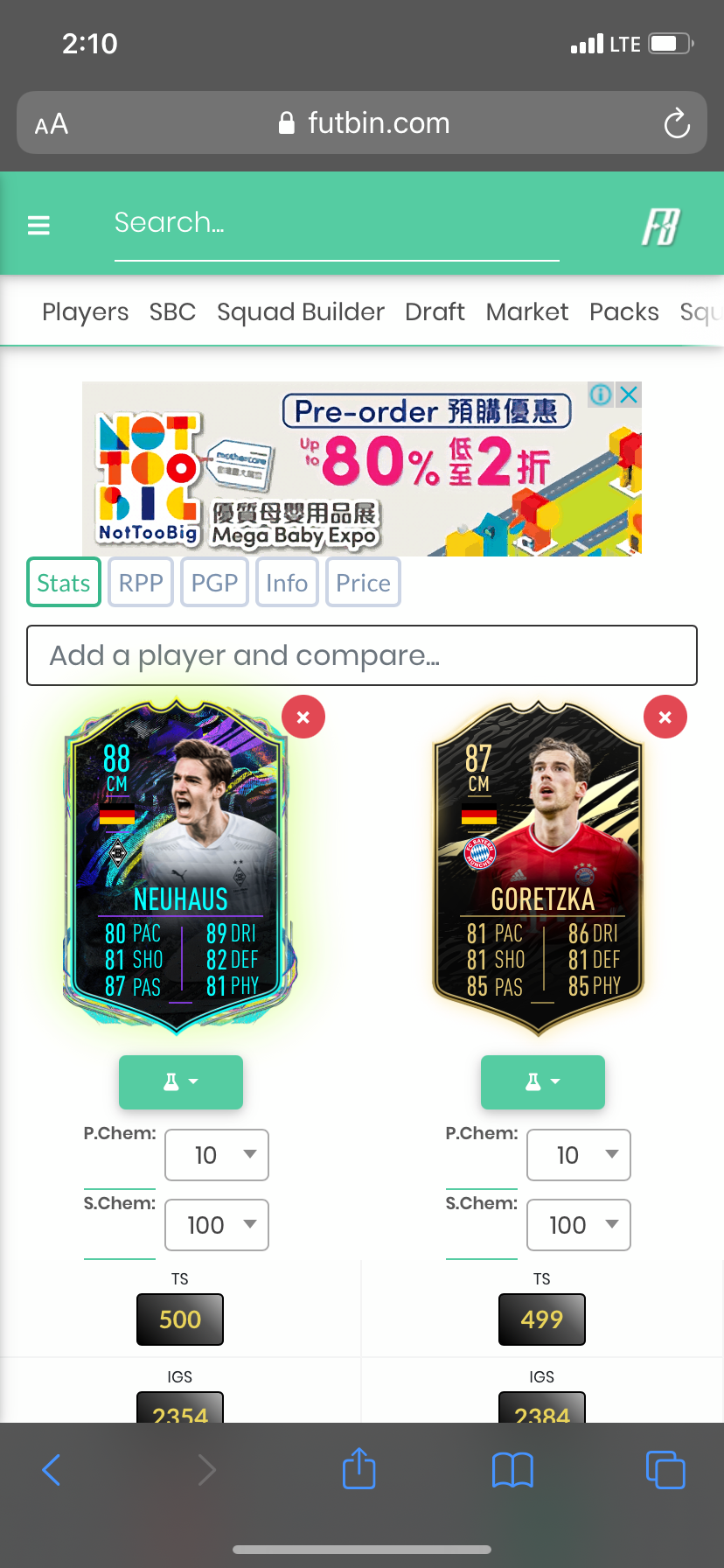The height and width of the screenshot is (1568, 724).
Task: Open the SBC nav link
Action: pyautogui.click(x=172, y=312)
